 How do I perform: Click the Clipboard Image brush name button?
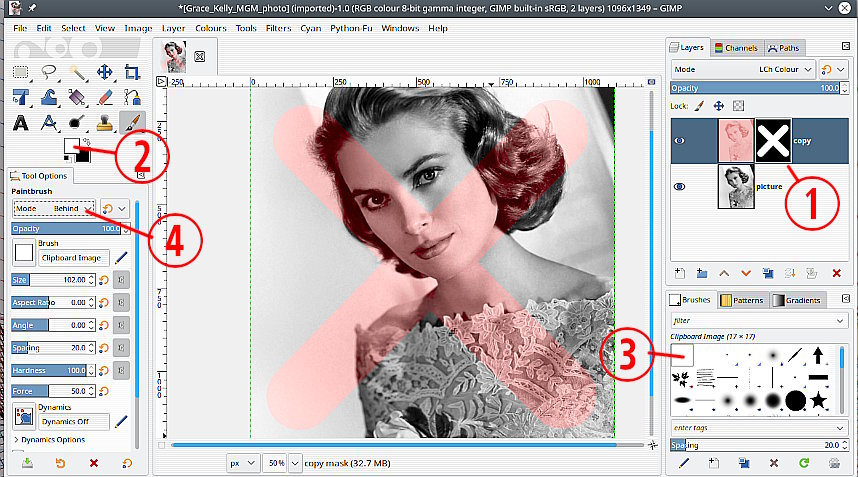click(x=73, y=257)
